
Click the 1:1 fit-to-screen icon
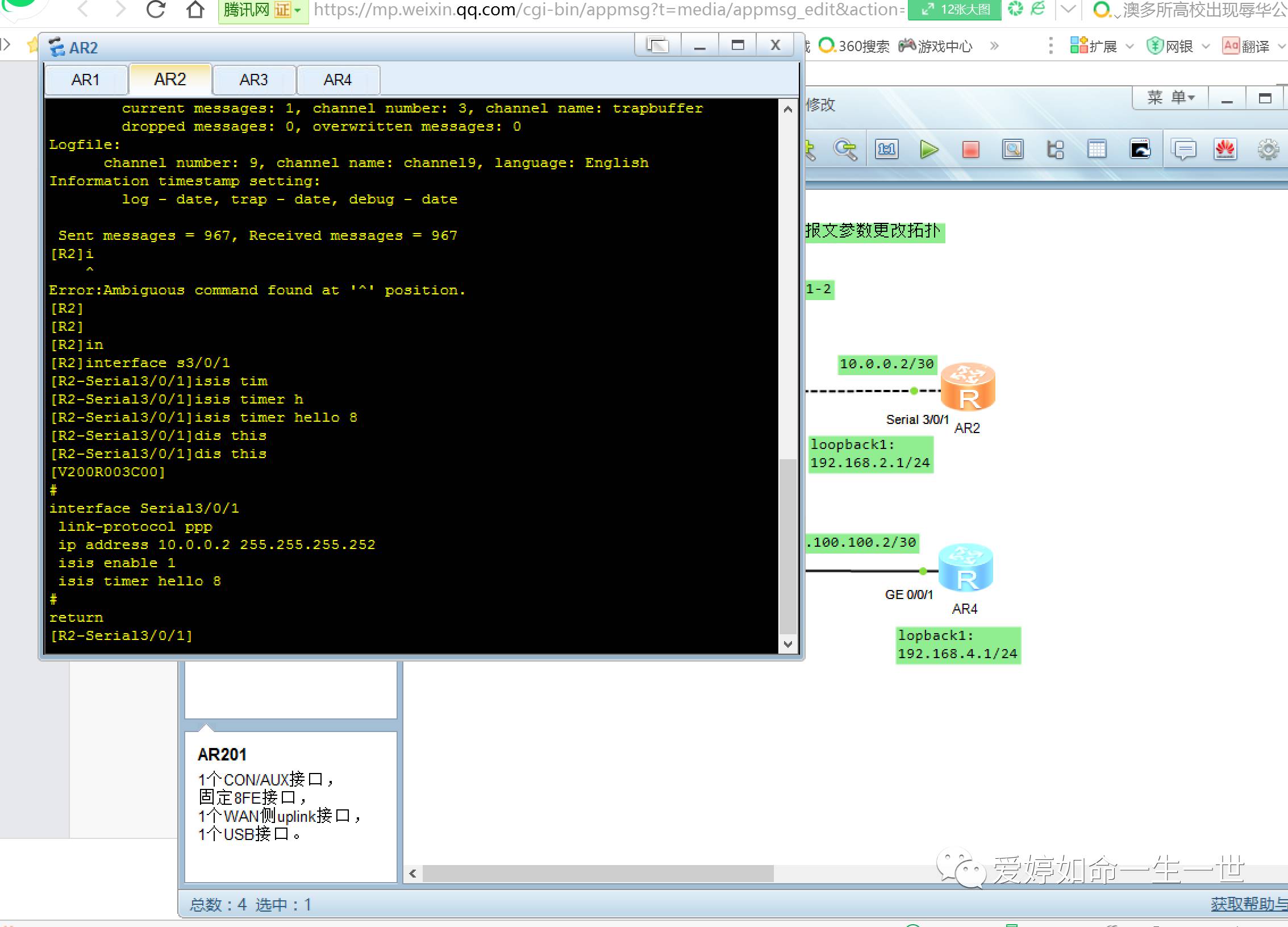click(x=887, y=150)
